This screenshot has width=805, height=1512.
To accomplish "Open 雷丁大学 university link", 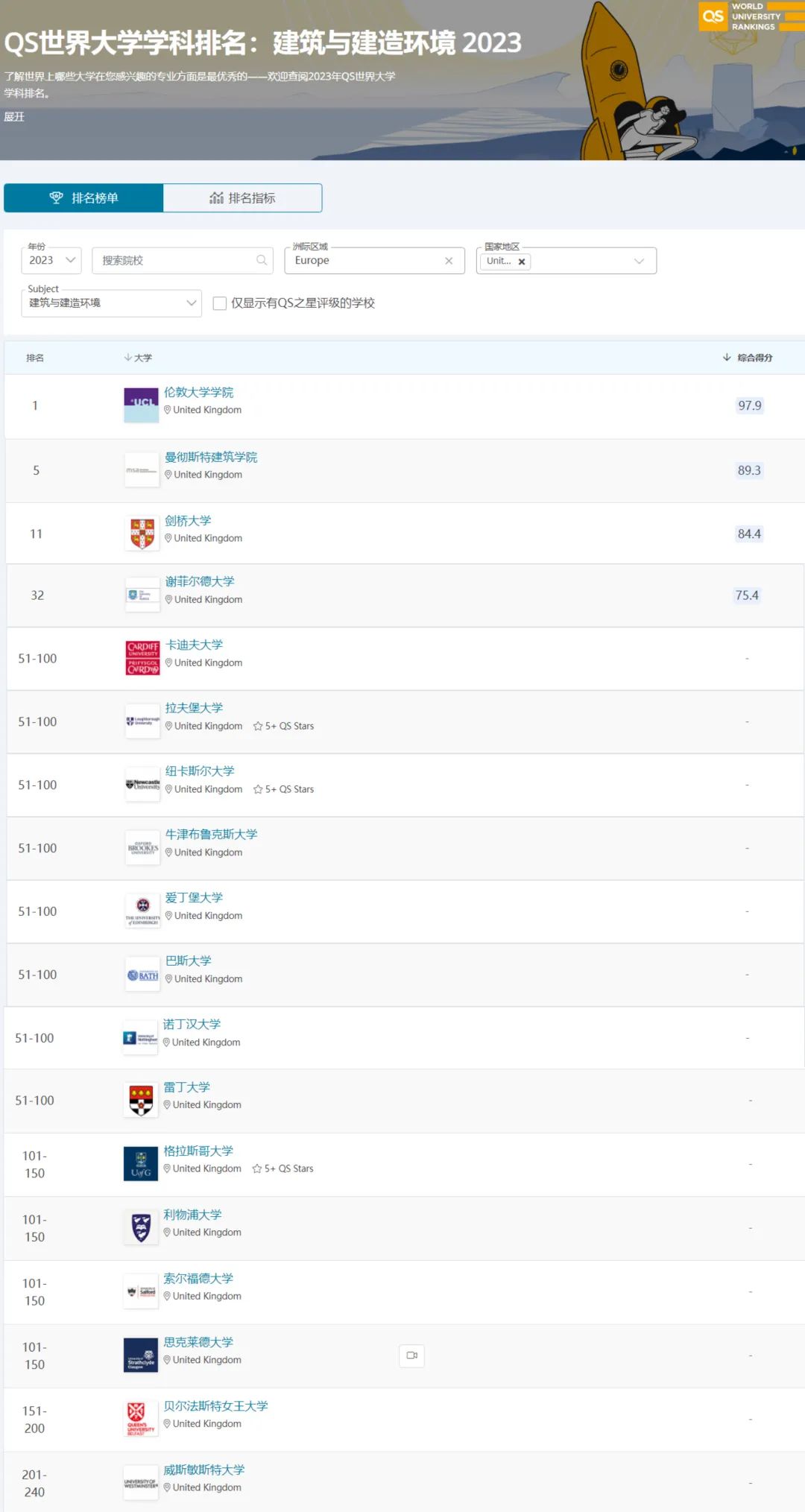I will [x=186, y=1087].
